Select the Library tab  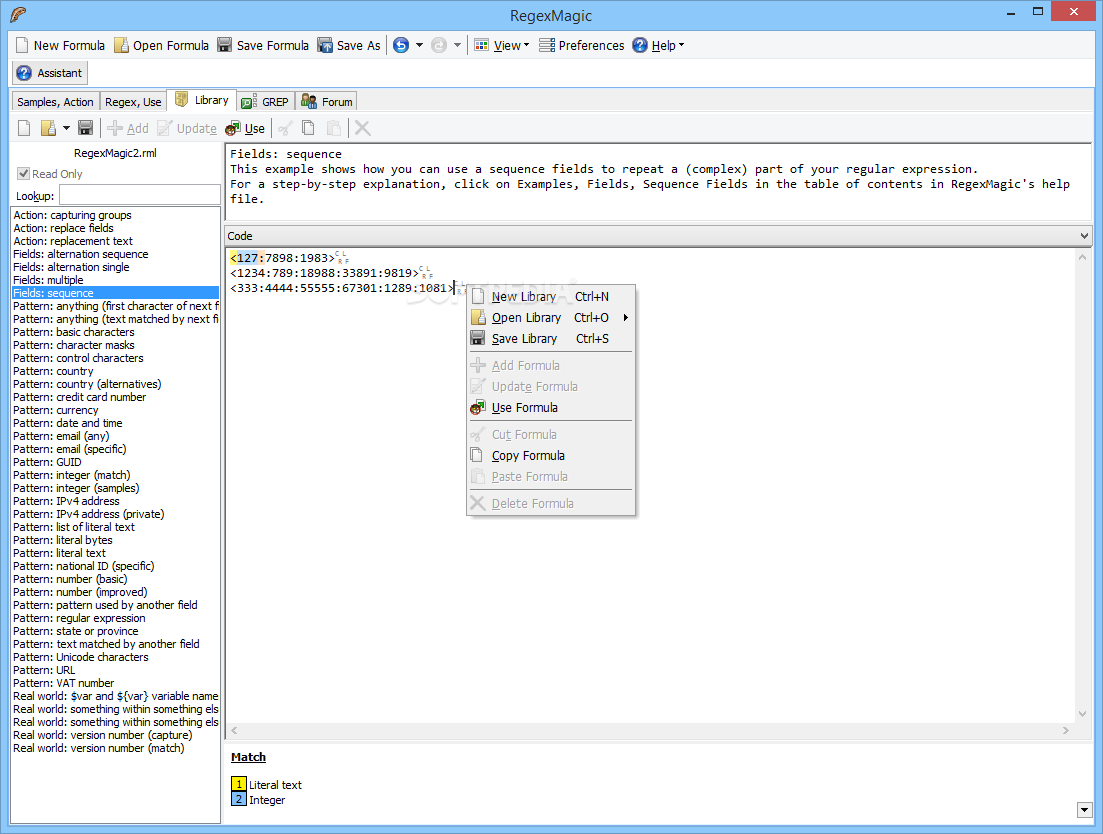click(202, 101)
